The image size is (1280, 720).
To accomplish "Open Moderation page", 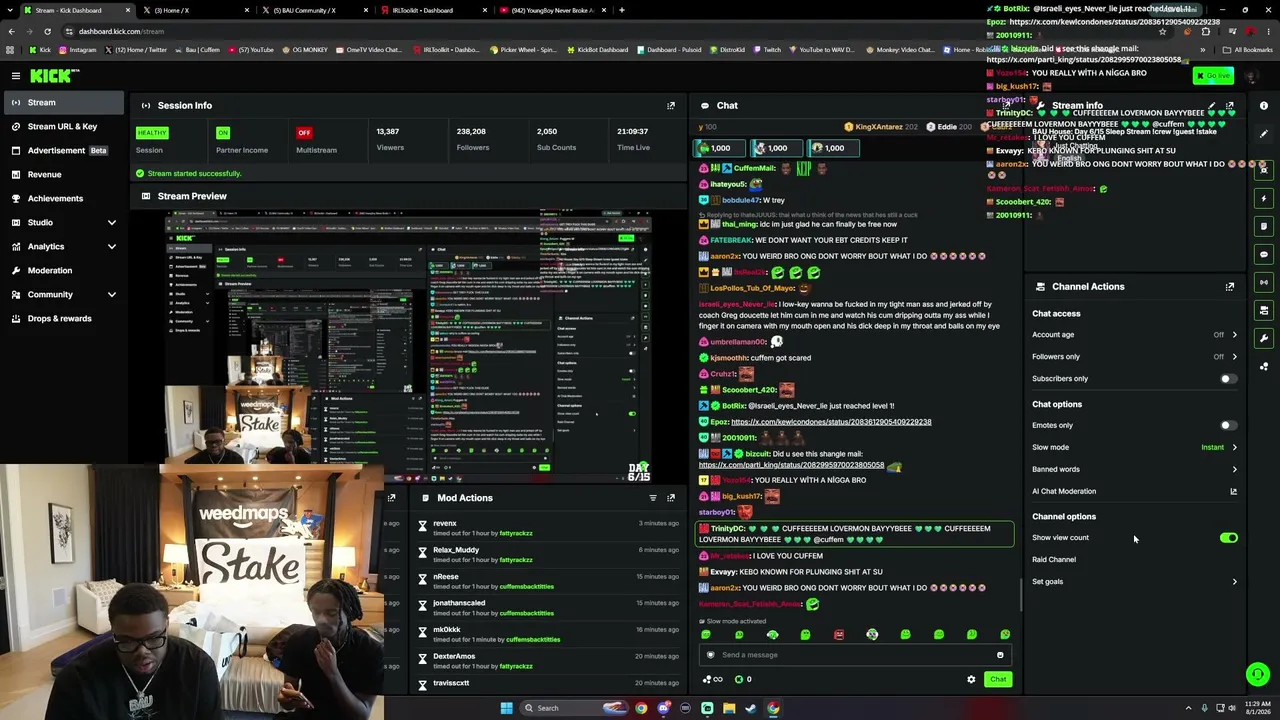I will [62, 270].
